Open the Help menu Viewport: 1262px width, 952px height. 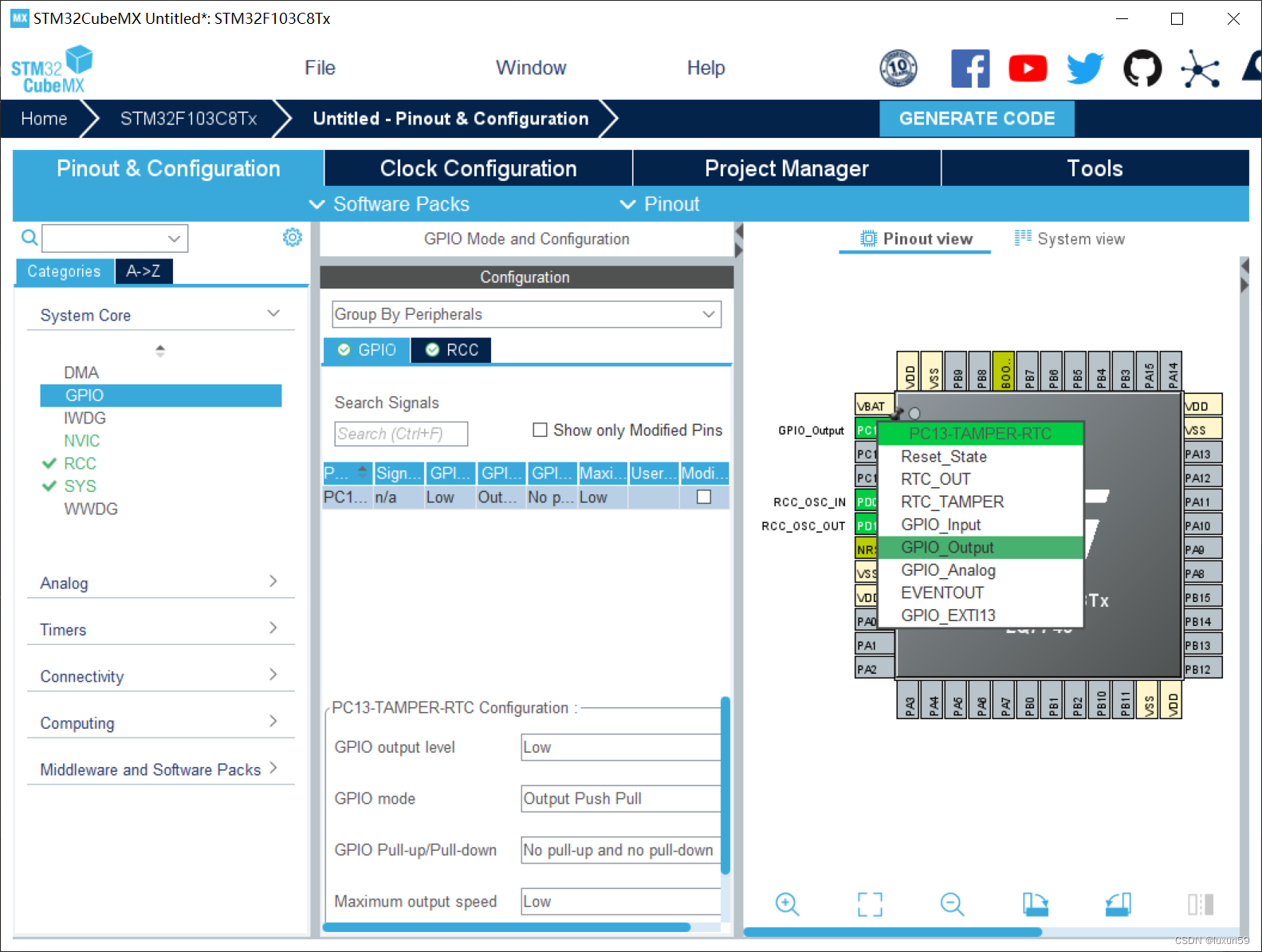(x=706, y=68)
